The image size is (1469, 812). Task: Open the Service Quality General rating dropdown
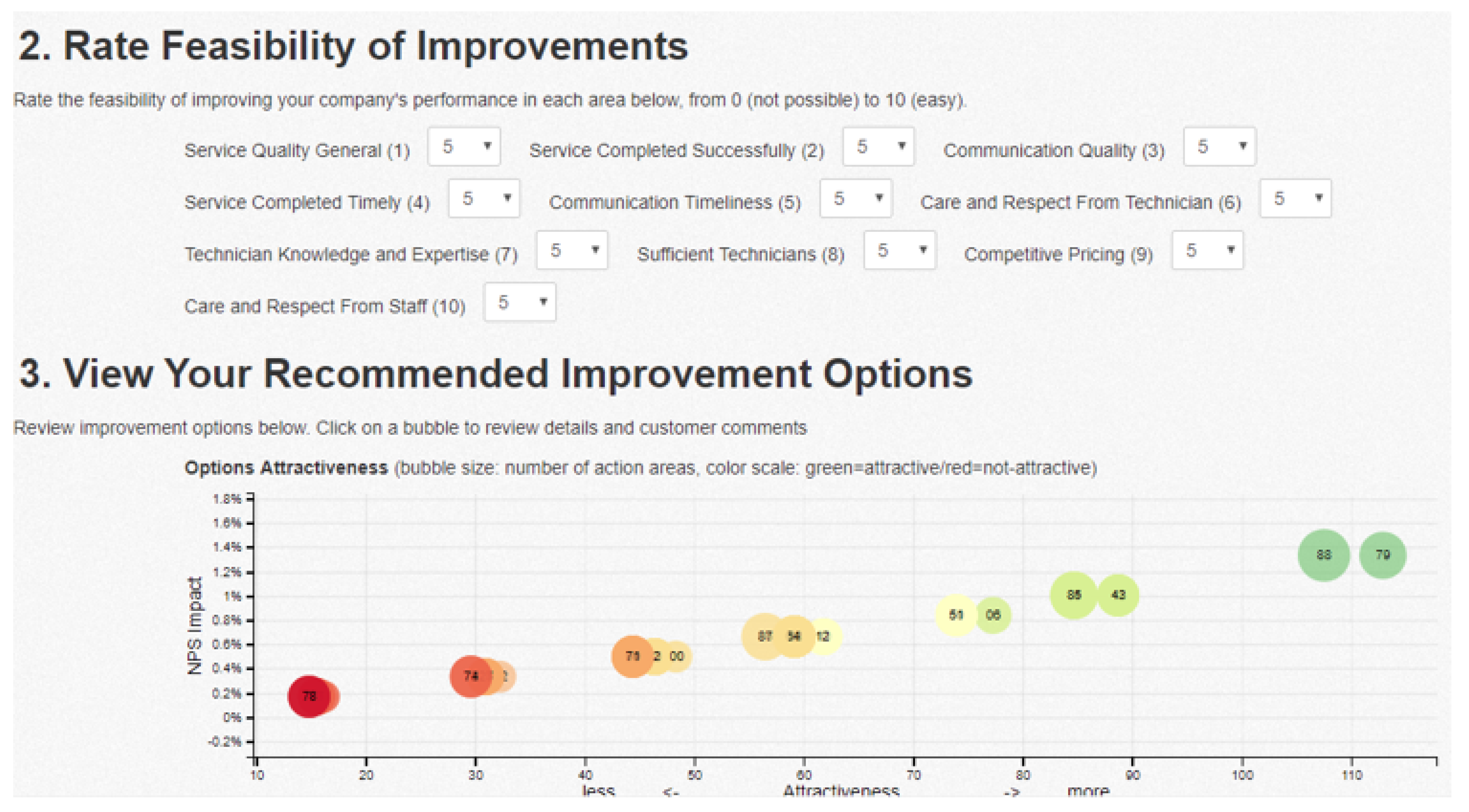(x=464, y=147)
